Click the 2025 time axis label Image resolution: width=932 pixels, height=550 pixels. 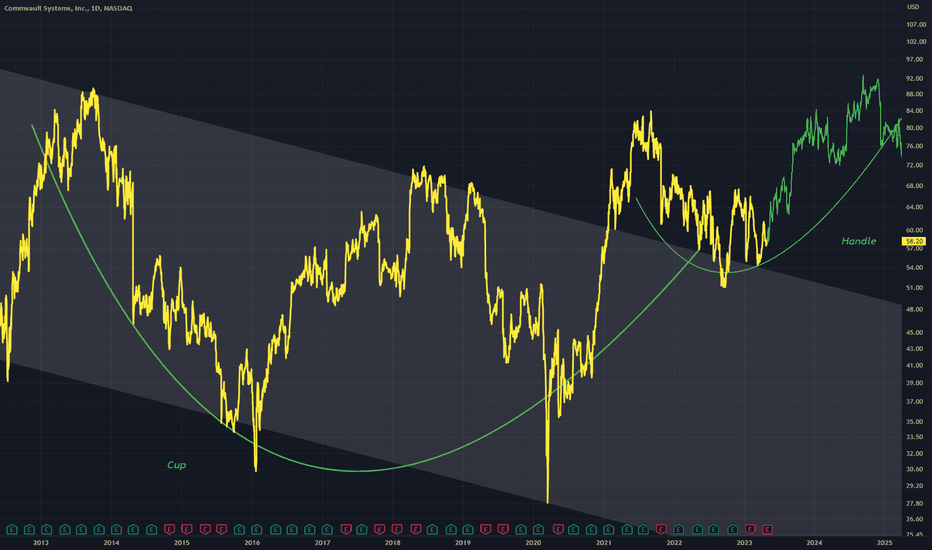(x=884, y=542)
